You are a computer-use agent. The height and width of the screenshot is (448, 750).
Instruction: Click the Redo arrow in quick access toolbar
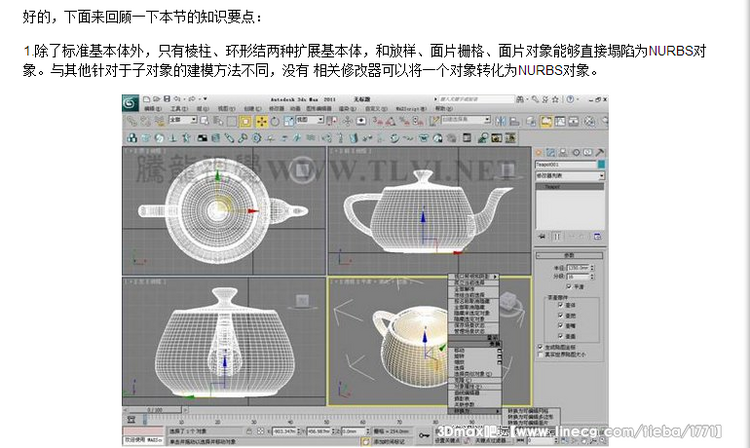tap(192, 99)
